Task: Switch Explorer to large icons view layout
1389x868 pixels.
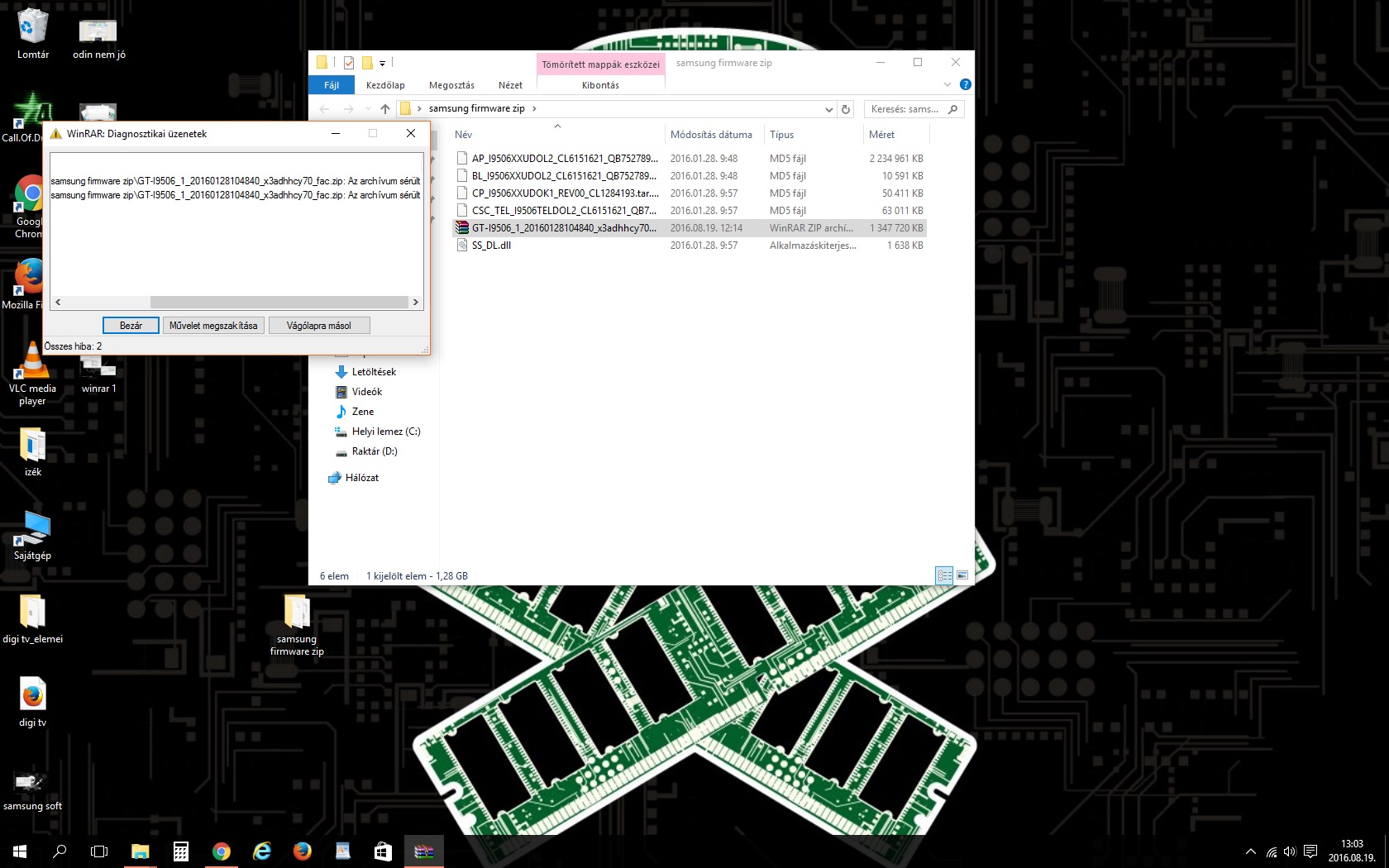Action: (x=962, y=575)
